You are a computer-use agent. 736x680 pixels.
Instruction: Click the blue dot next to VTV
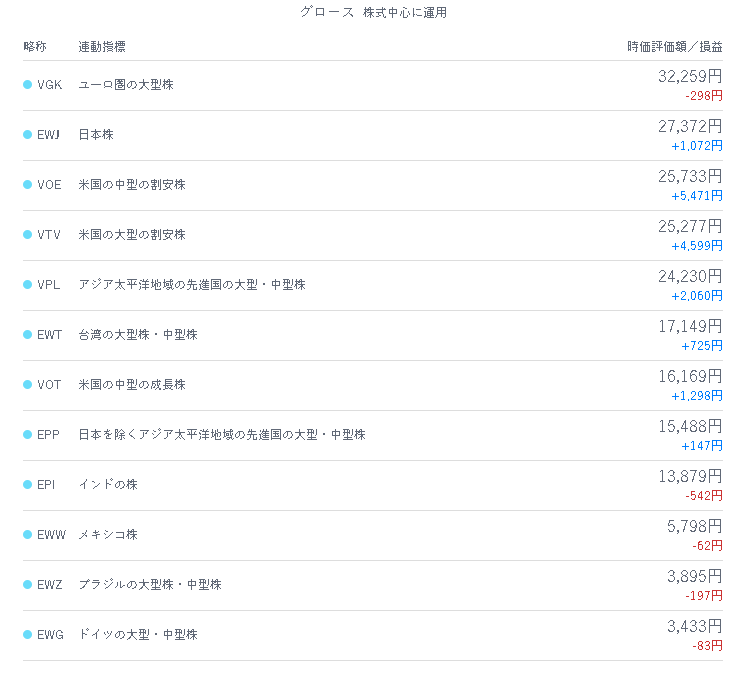tap(27, 235)
